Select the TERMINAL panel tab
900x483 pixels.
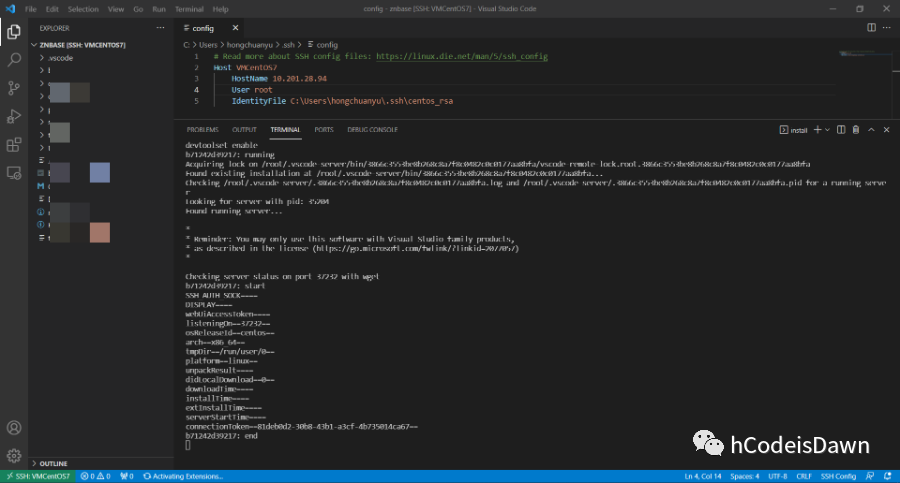[x=285, y=130]
